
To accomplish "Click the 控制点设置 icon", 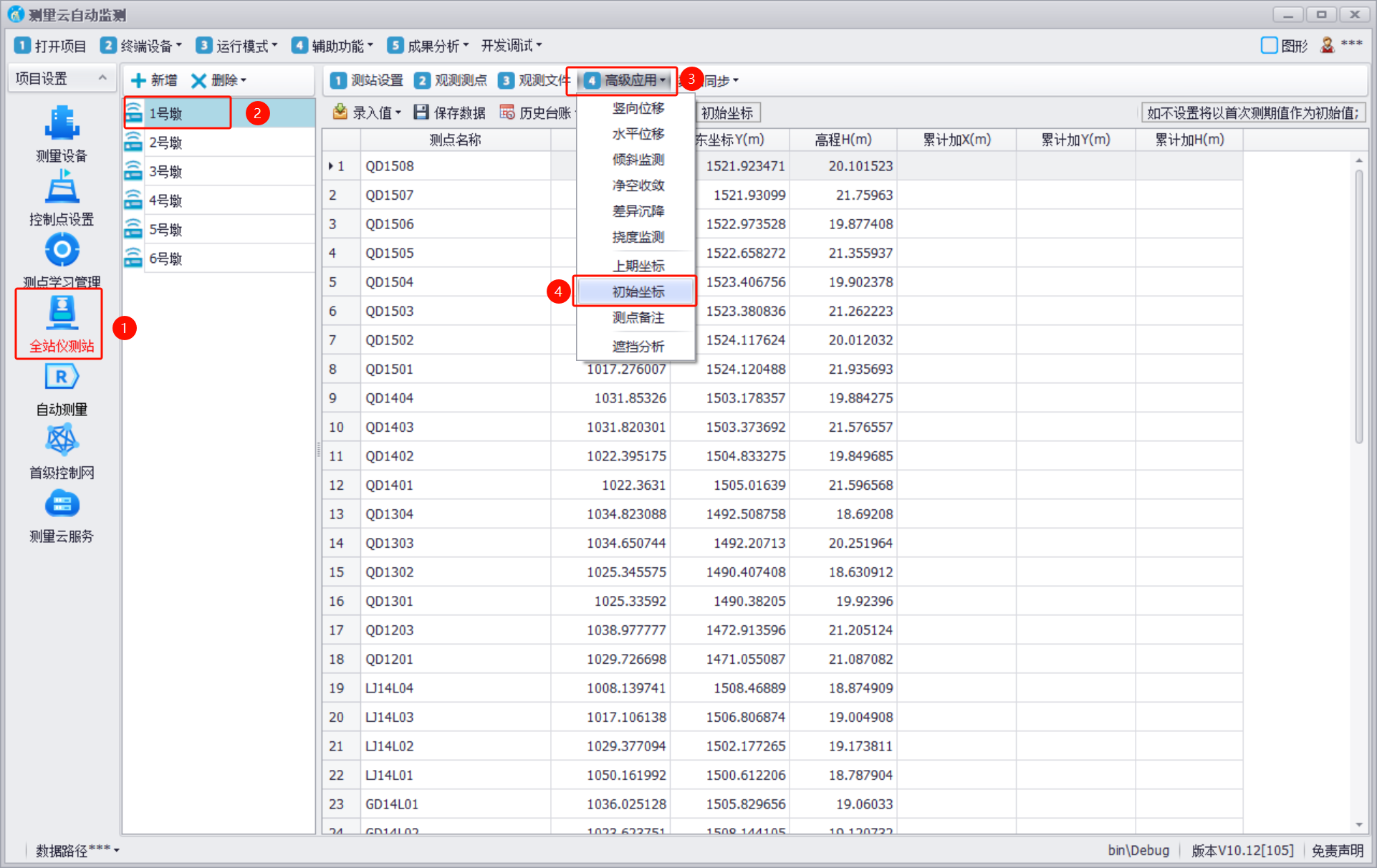I will click(62, 188).
